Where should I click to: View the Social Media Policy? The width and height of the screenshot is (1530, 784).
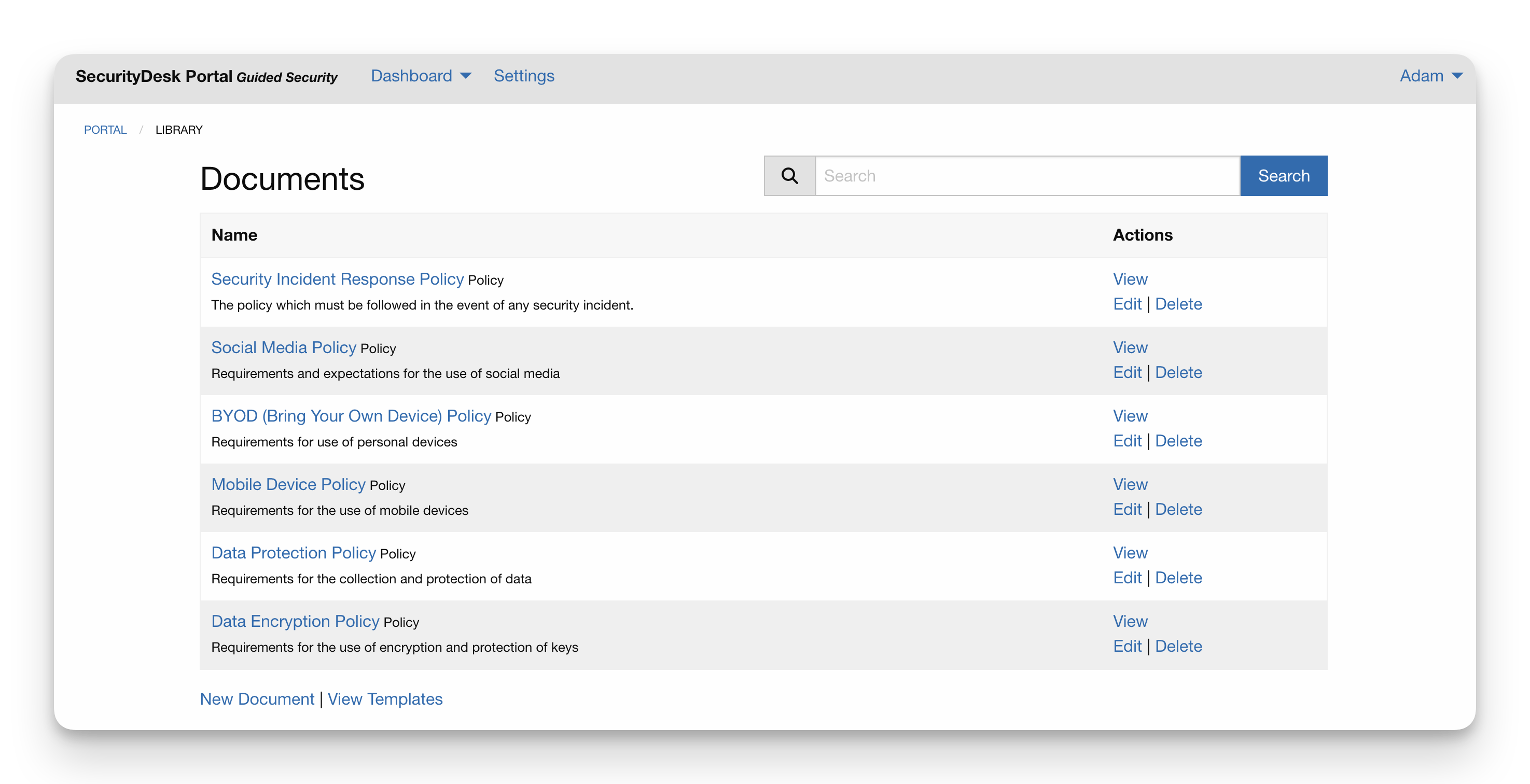1130,347
